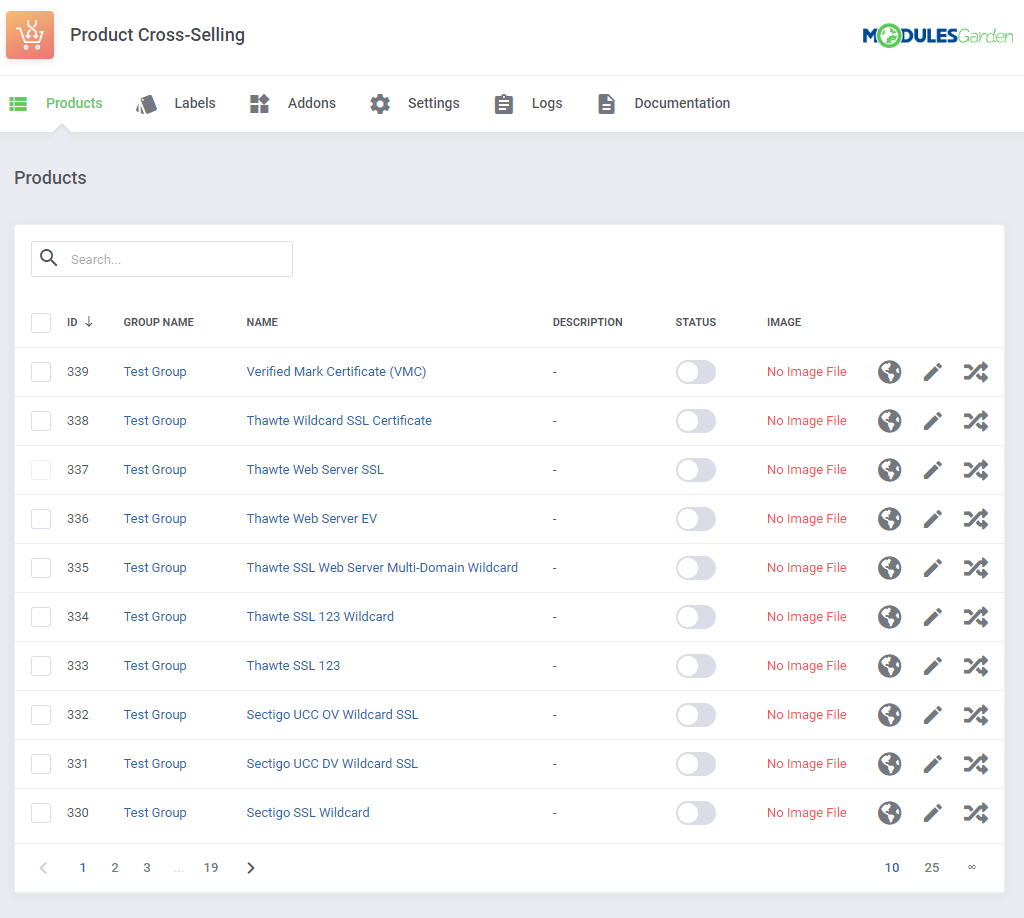The image size is (1024, 918).
Task: Go to previous page with left chevron
Action: click(43, 868)
